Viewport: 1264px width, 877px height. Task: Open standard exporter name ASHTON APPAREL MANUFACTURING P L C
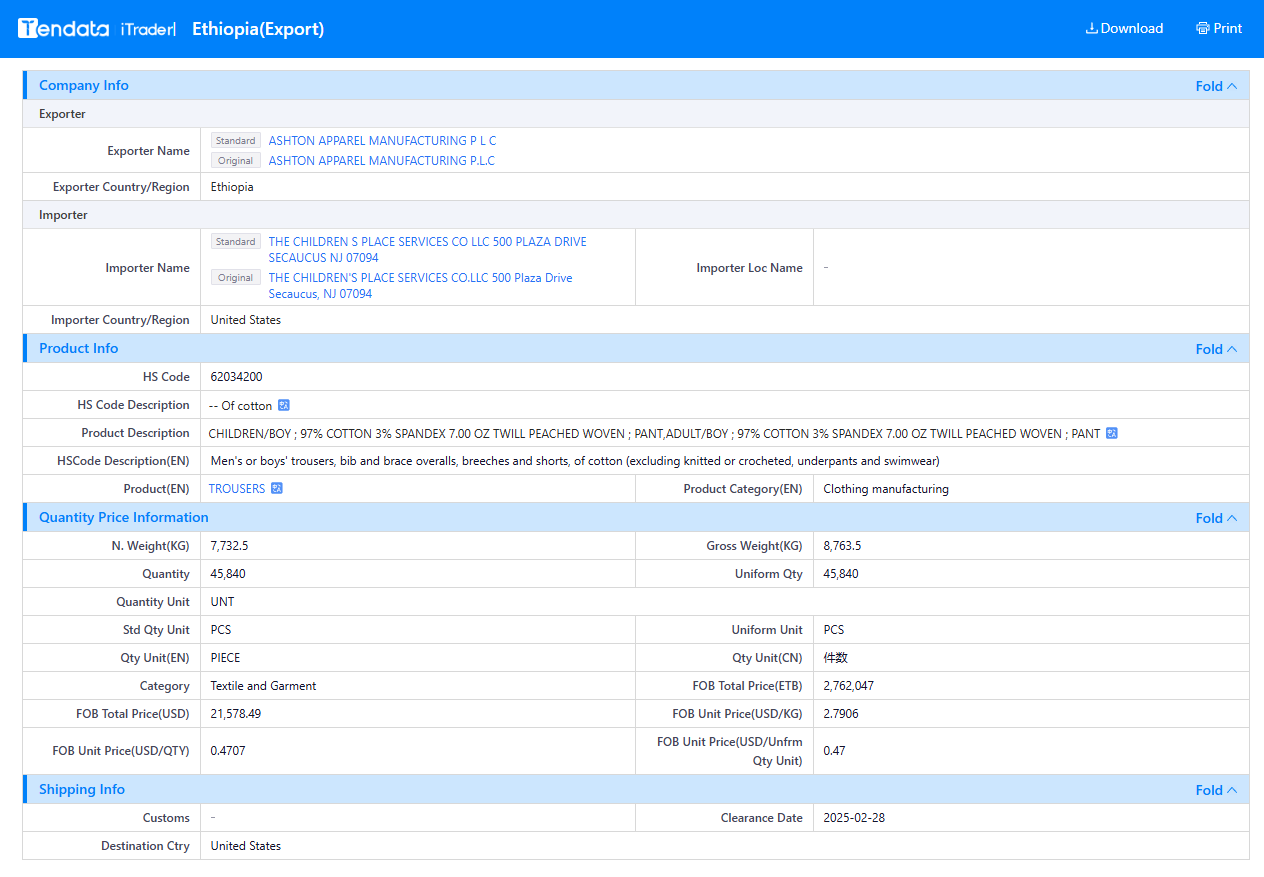tap(382, 141)
